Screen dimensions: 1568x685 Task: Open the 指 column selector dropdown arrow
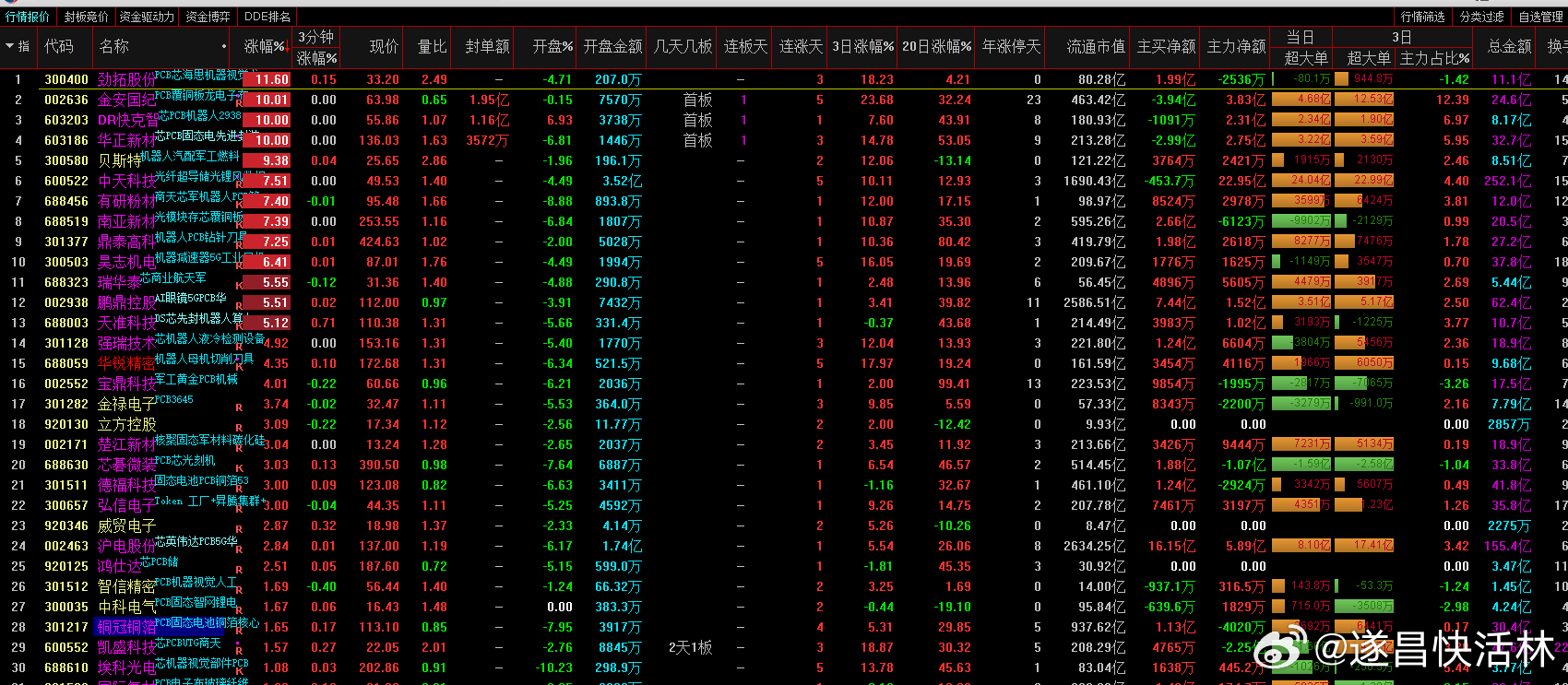pyautogui.click(x=10, y=45)
